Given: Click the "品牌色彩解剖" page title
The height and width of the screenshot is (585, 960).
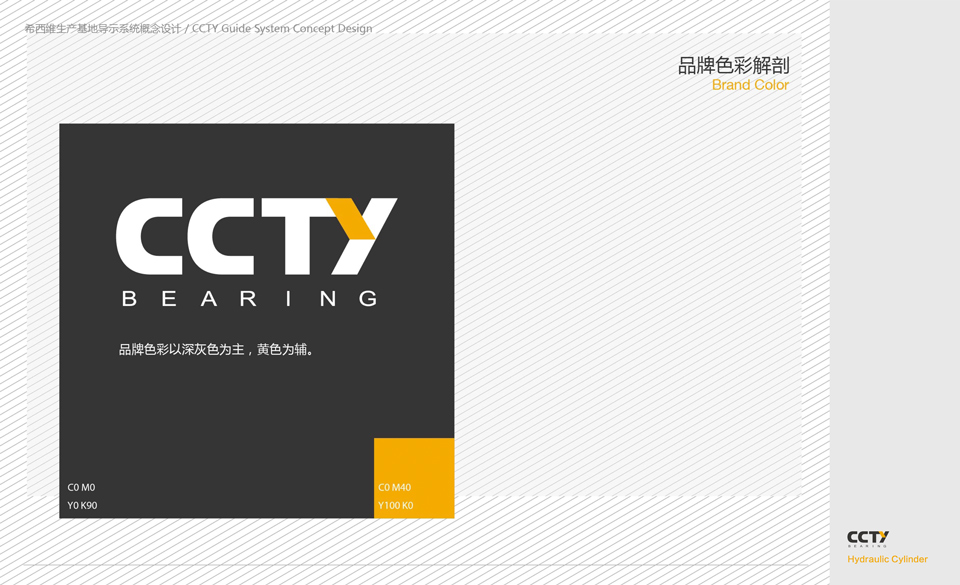Looking at the screenshot, I should tap(733, 66).
